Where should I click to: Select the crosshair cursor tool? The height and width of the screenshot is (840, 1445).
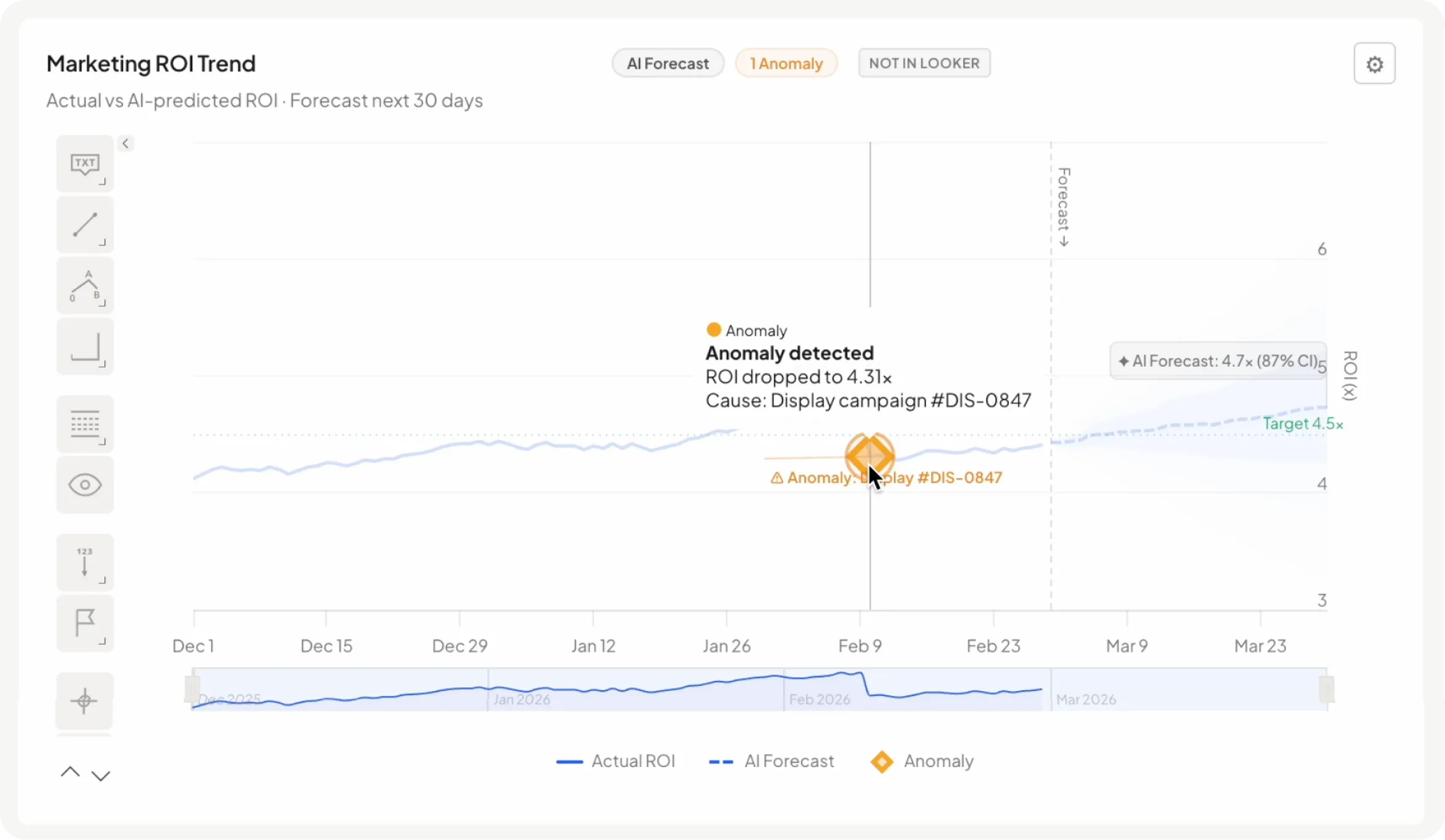pos(84,701)
